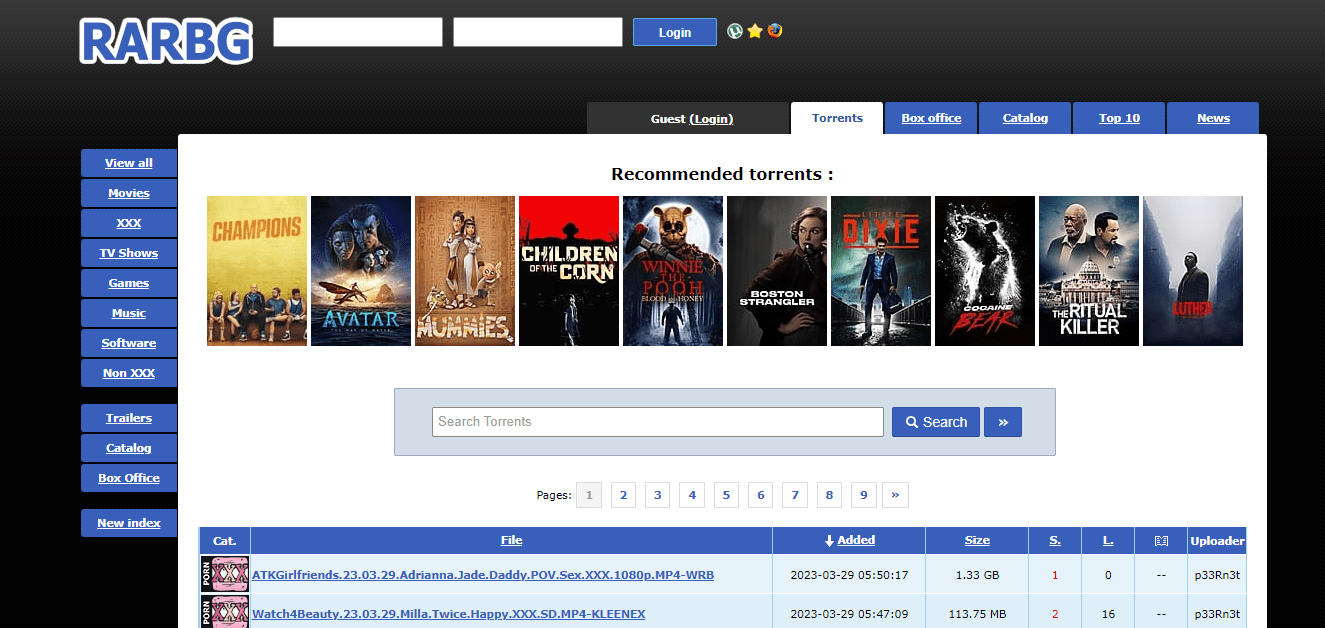Open the Movies category in the sidebar
The image size is (1325, 628).
(x=129, y=193)
